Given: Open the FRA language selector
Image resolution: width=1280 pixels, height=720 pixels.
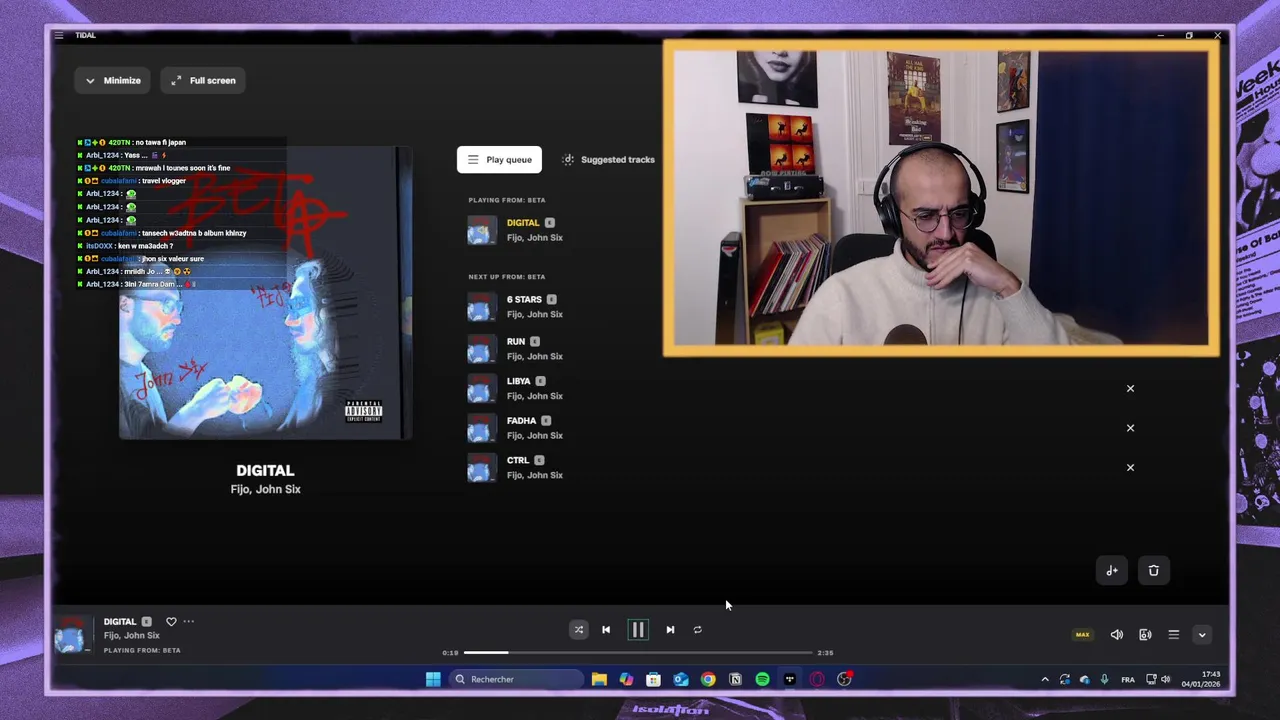Looking at the screenshot, I should pyautogui.click(x=1128, y=680).
